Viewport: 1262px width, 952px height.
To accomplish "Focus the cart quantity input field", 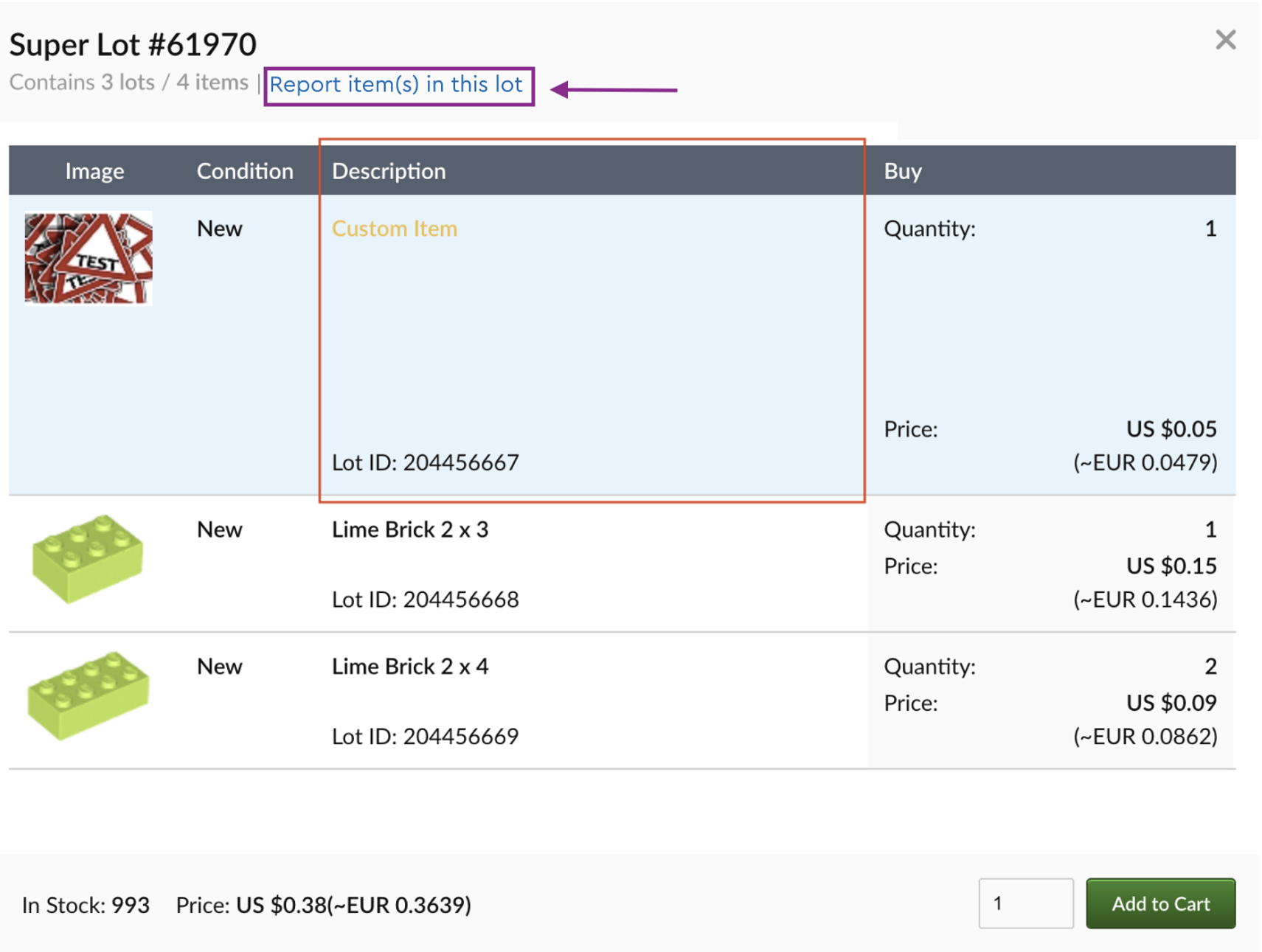I will 1024,903.
